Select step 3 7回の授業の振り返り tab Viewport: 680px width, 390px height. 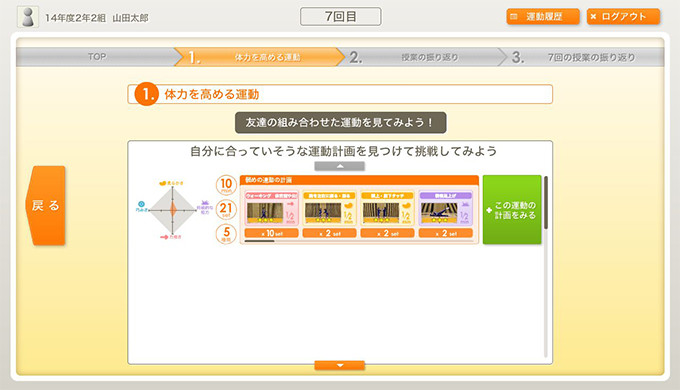tap(583, 57)
